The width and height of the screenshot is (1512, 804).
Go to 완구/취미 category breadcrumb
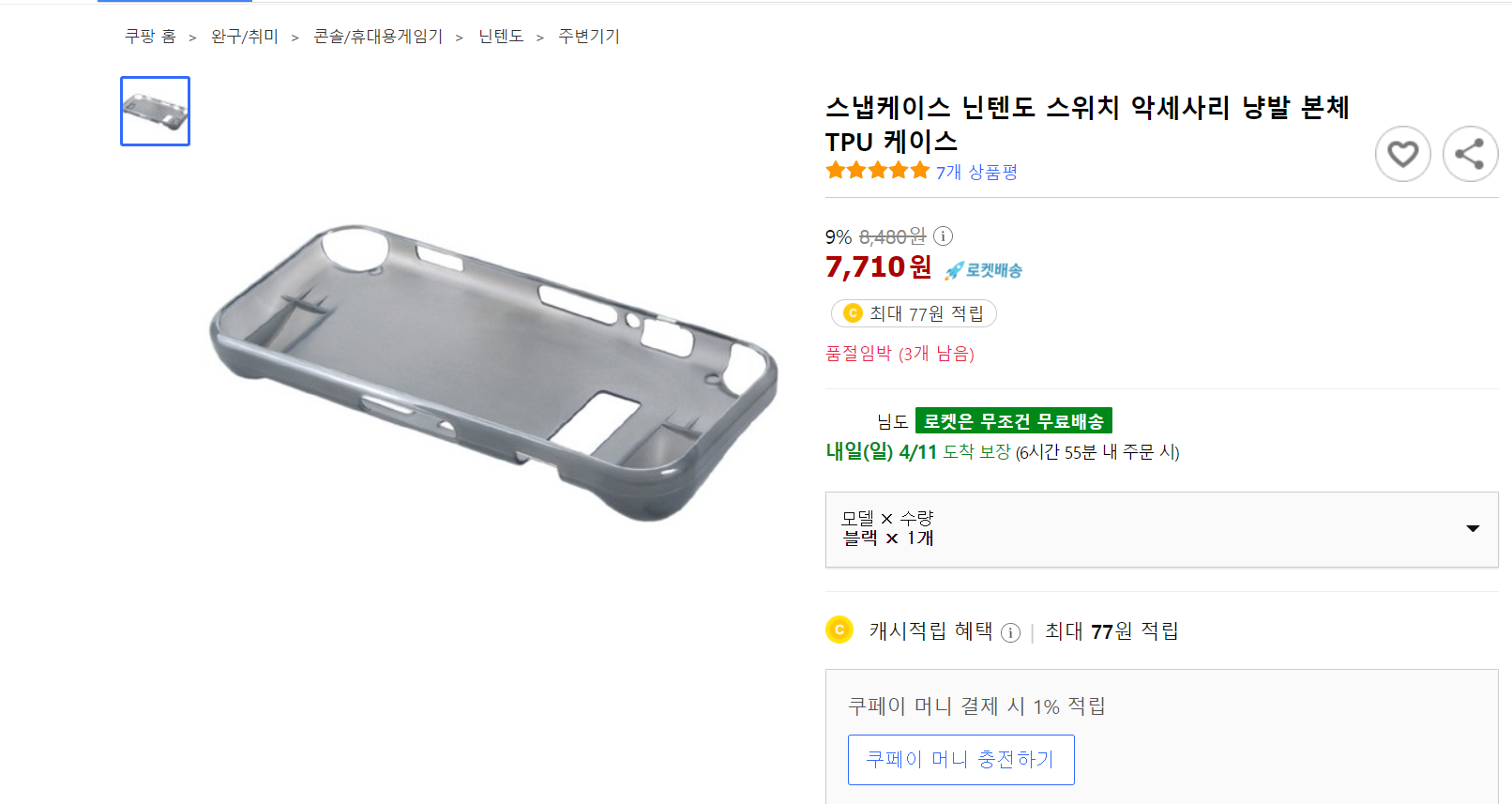[244, 37]
